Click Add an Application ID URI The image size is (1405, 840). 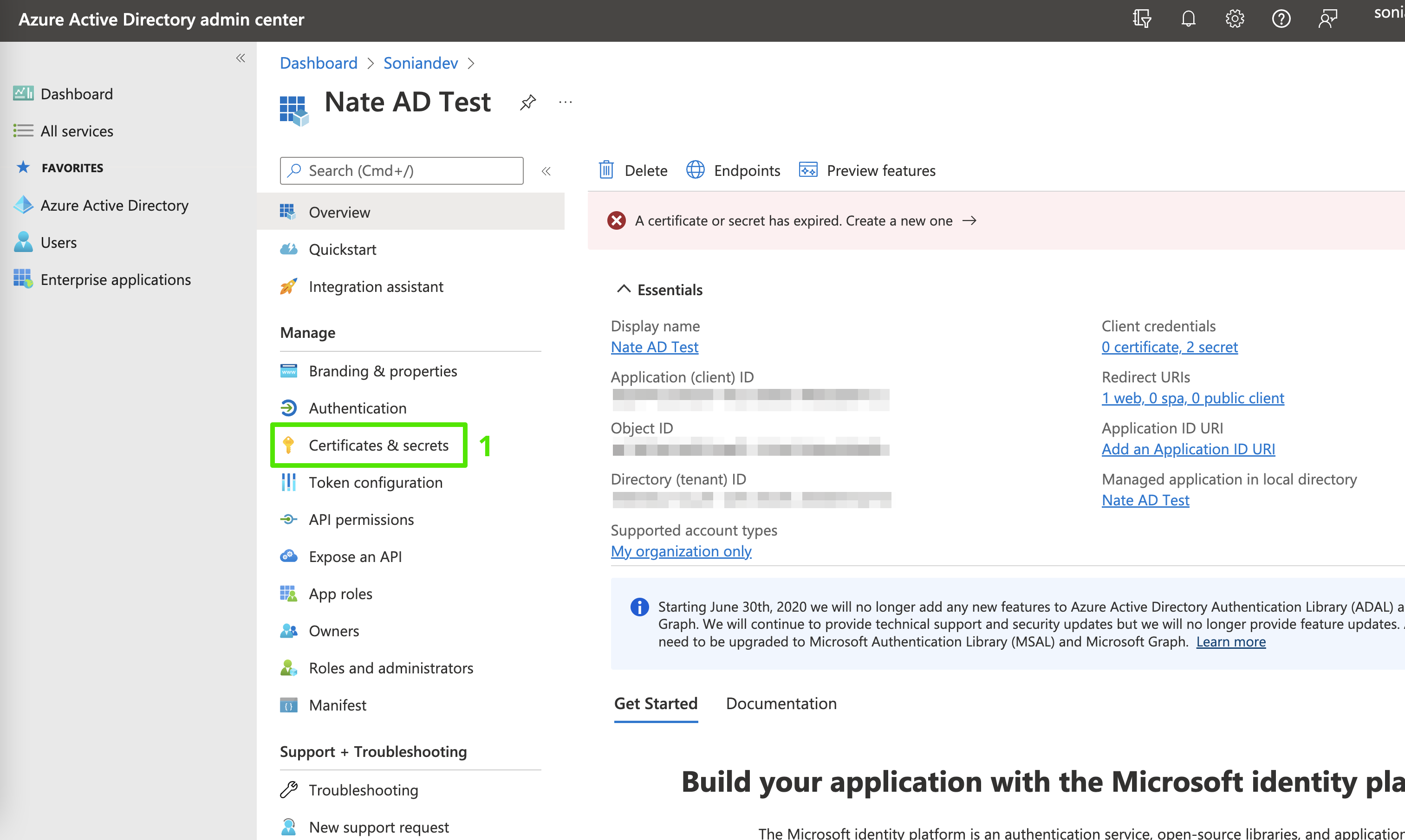coord(1188,449)
